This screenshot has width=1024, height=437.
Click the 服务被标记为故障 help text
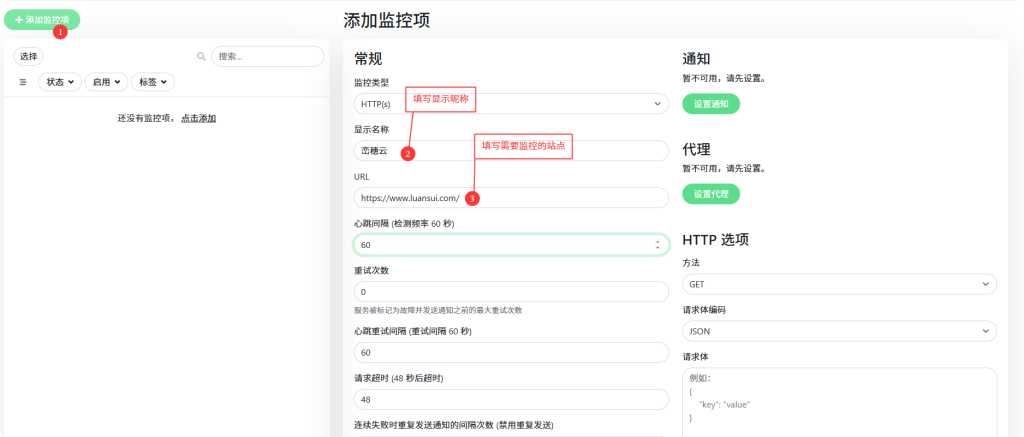click(438, 310)
